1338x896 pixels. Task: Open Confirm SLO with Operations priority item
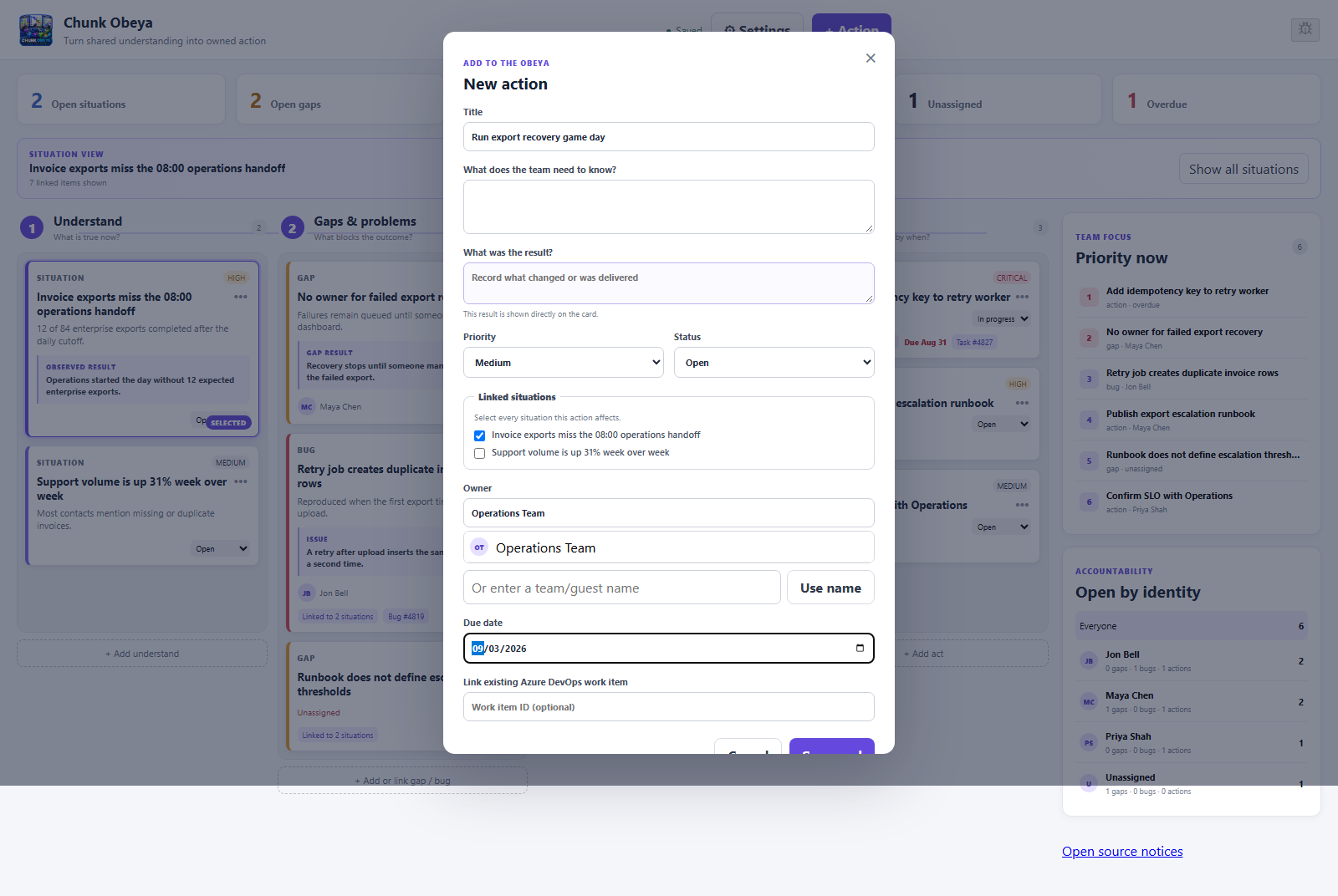point(1192,501)
